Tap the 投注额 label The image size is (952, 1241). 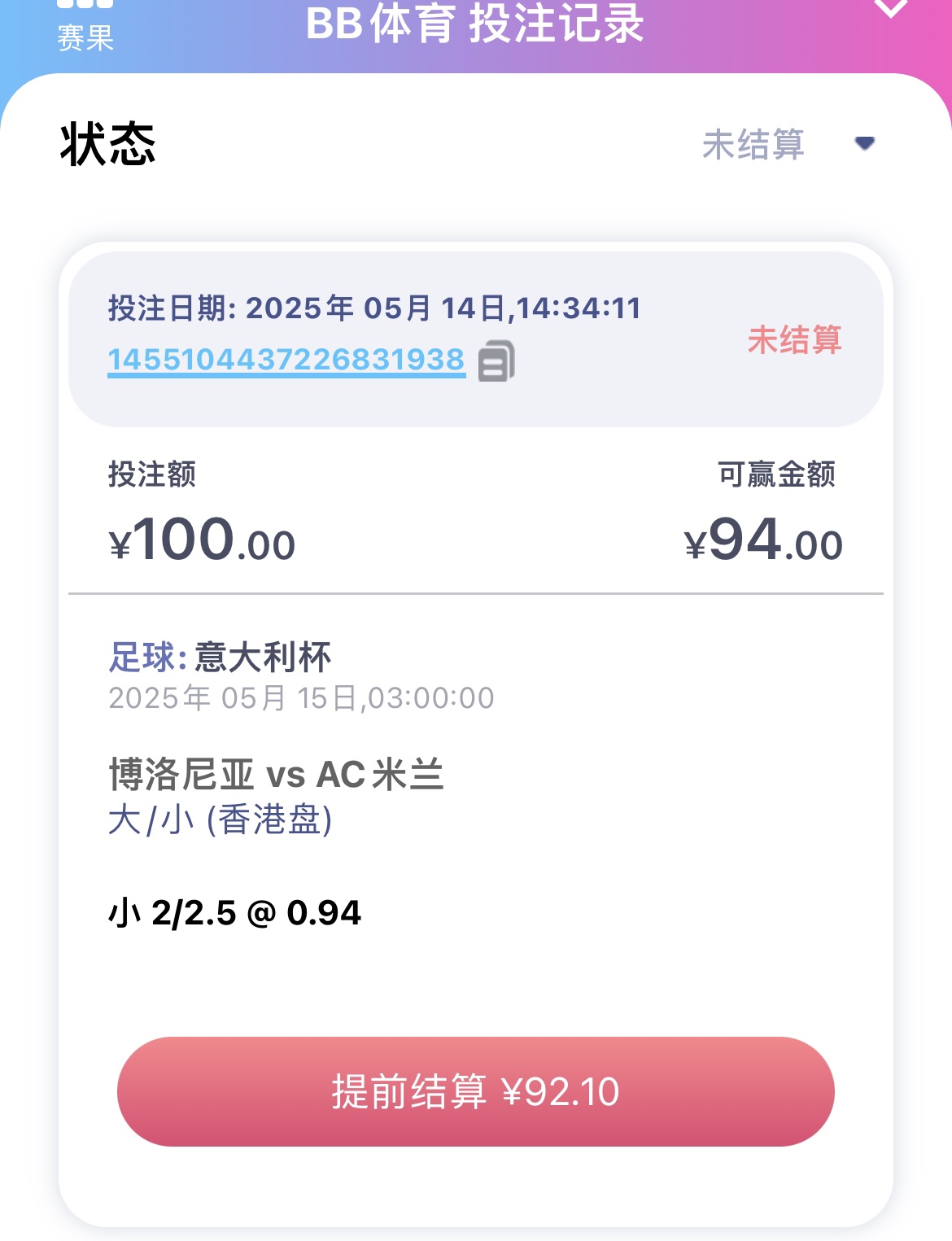152,474
